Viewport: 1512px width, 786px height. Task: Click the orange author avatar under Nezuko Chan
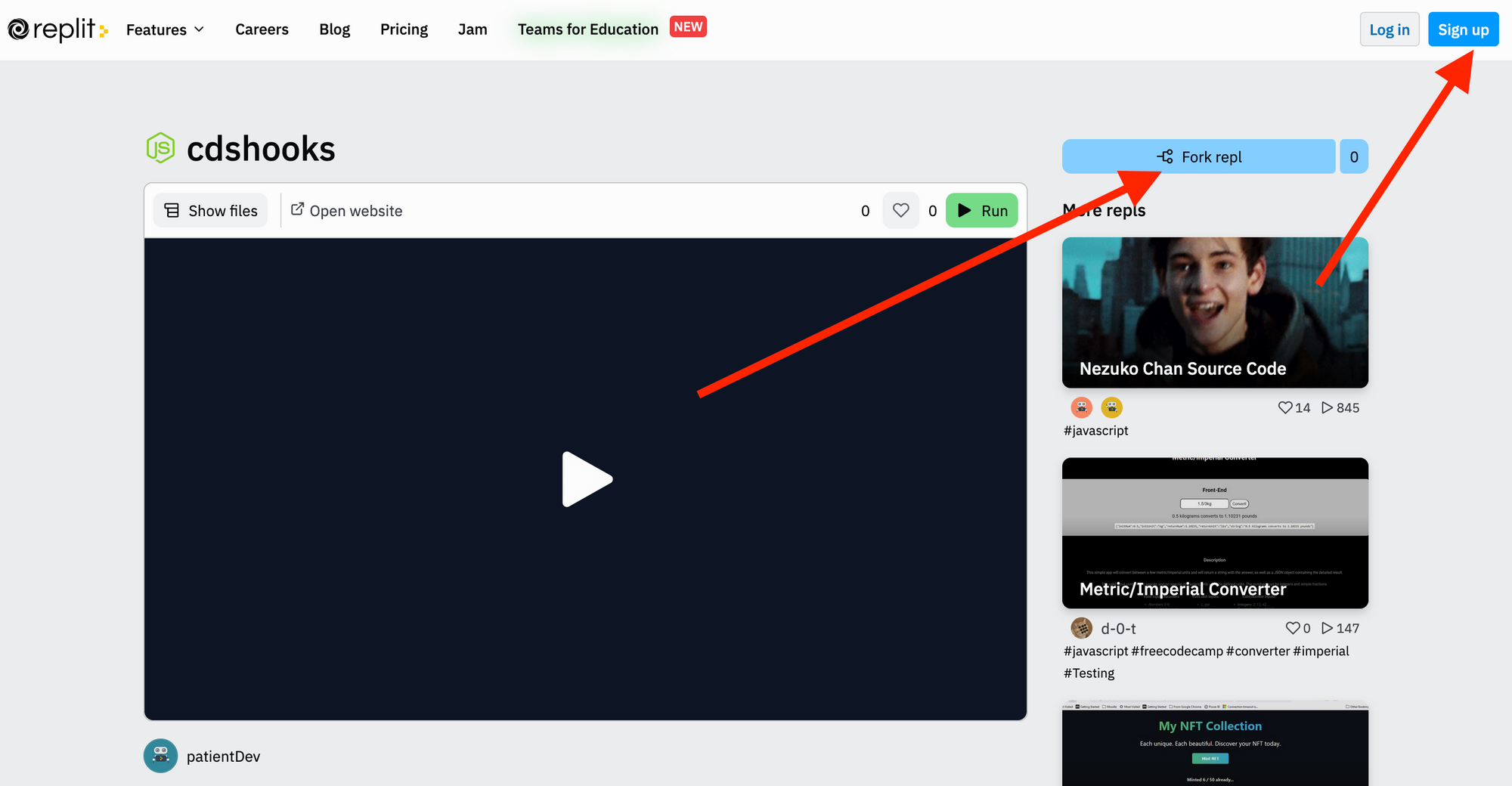(x=1082, y=407)
